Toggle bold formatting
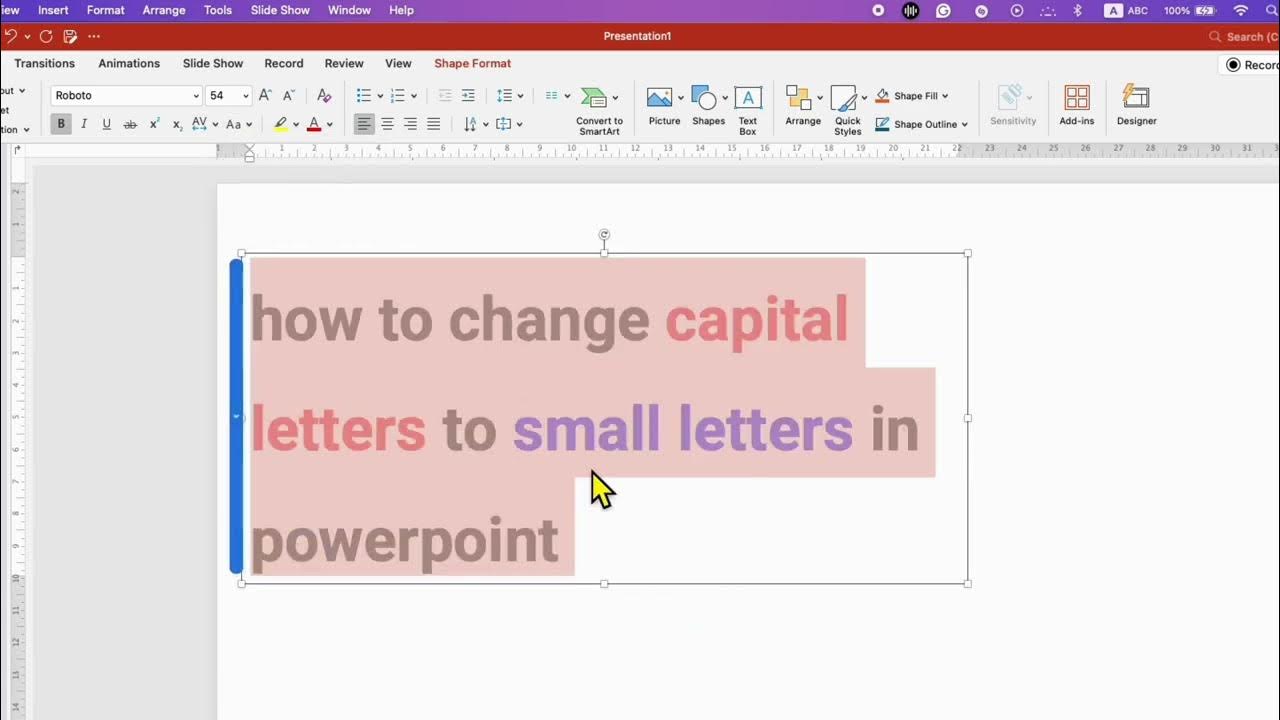The image size is (1280, 720). click(61, 124)
